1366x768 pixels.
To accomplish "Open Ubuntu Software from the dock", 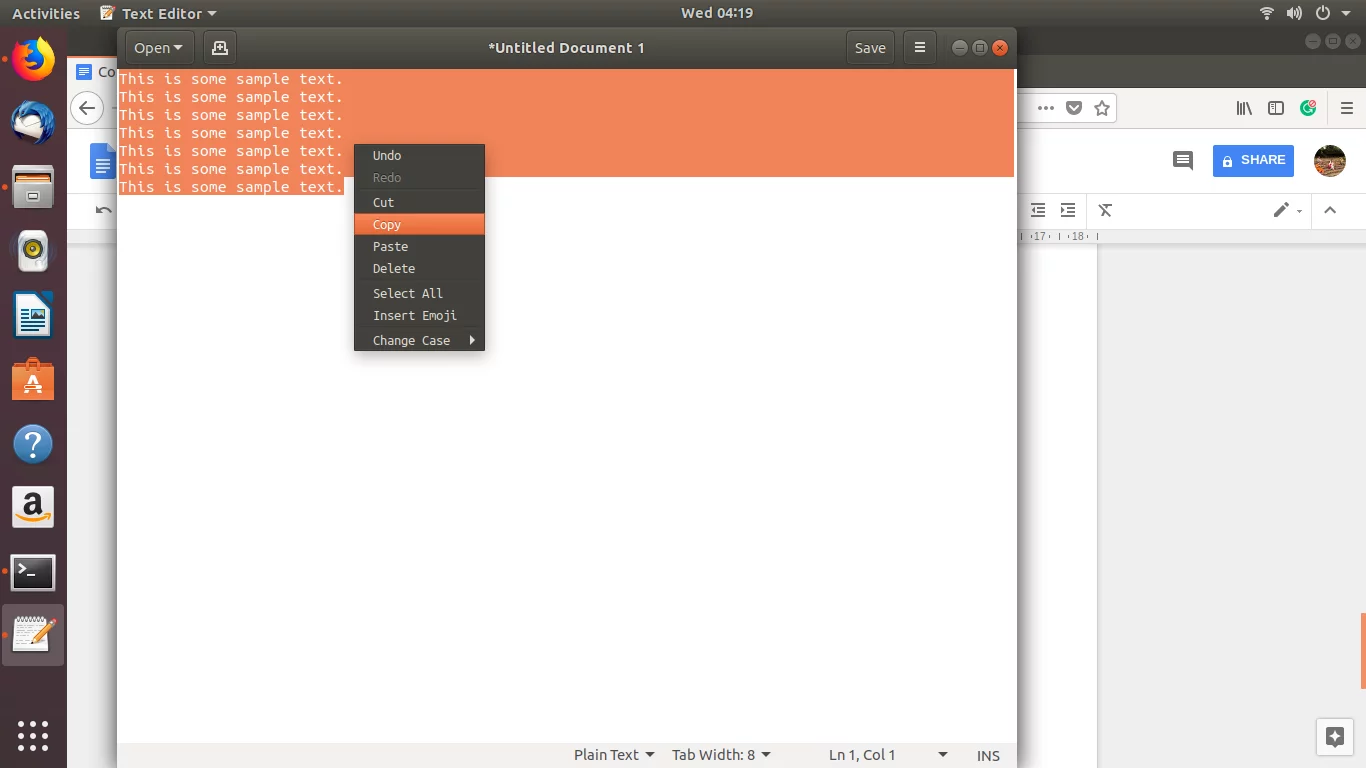I will click(33, 381).
